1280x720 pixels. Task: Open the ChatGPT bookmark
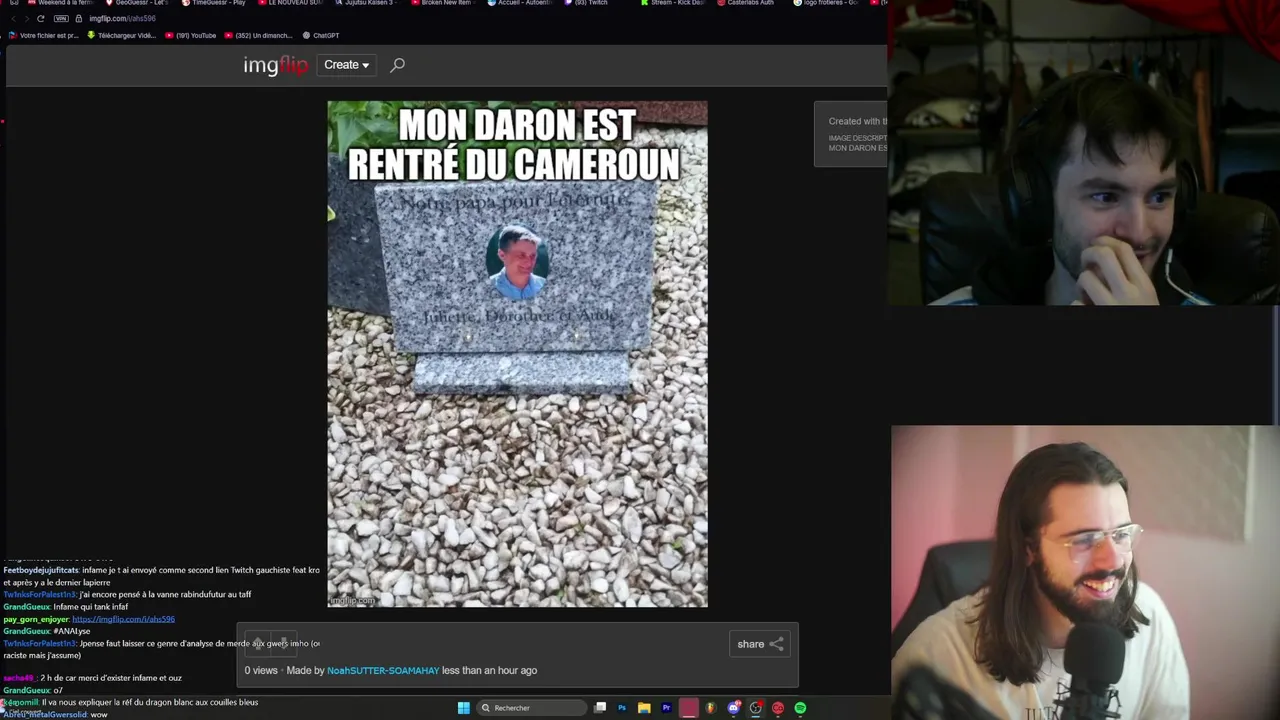pos(321,35)
